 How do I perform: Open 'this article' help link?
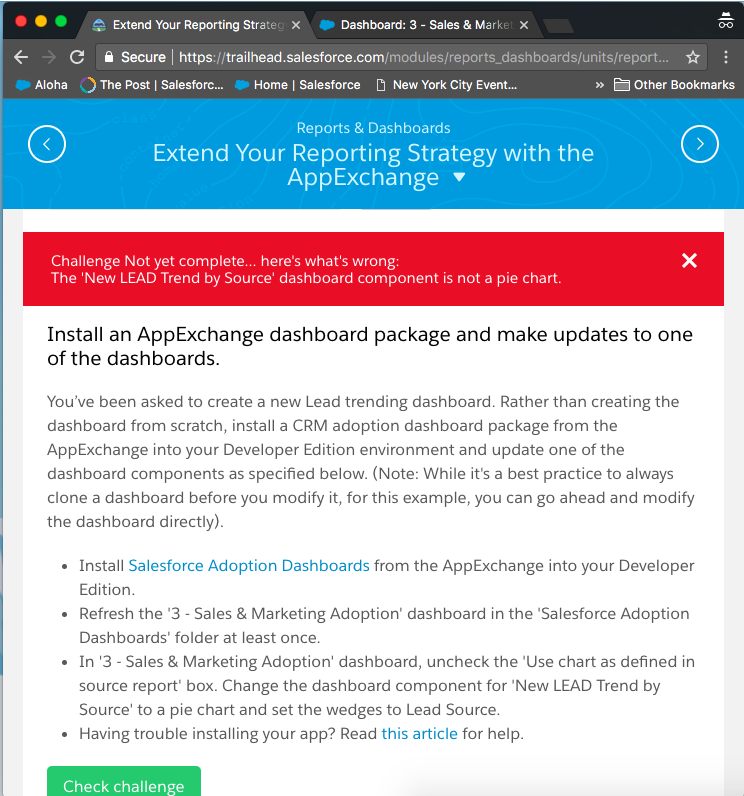420,734
